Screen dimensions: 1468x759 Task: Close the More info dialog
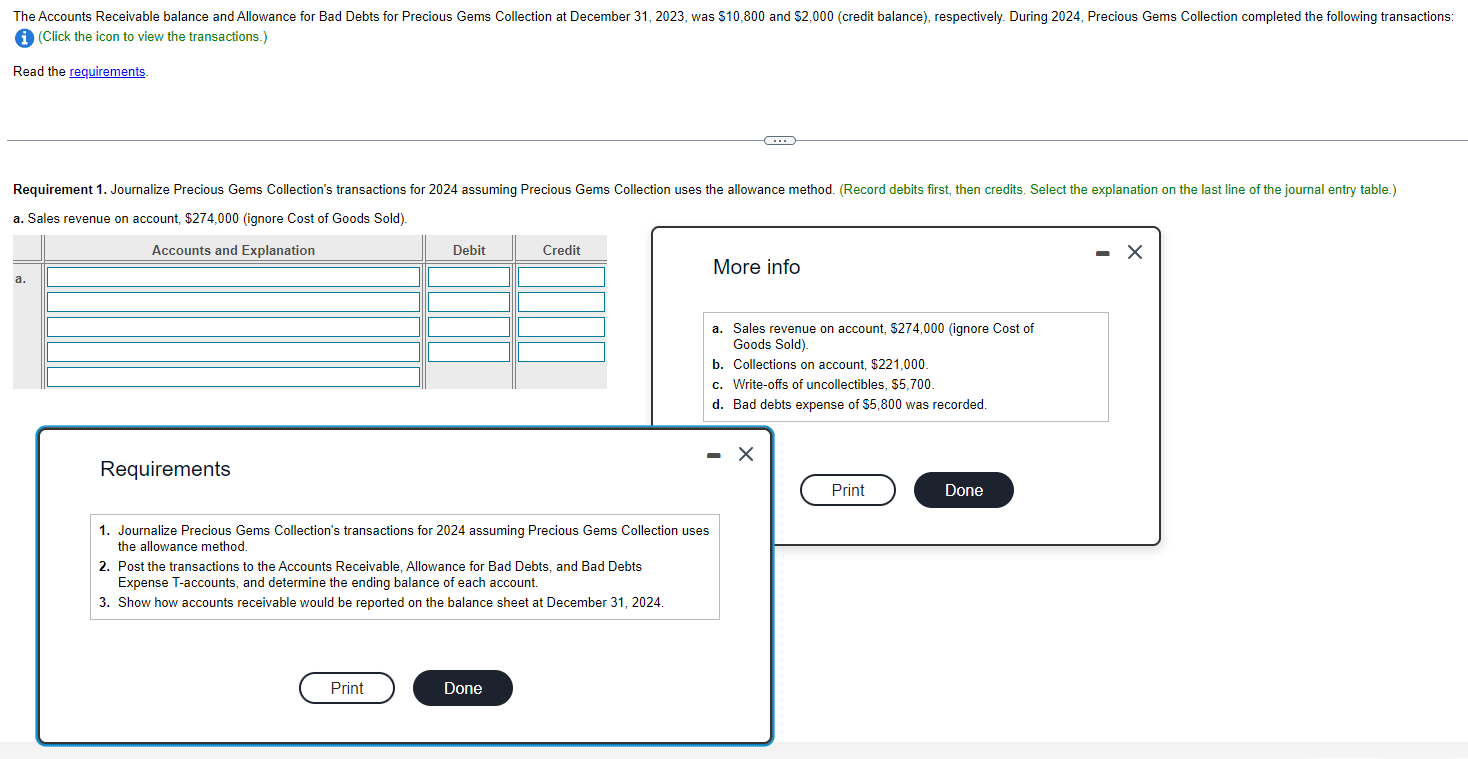pyautogui.click(x=1135, y=253)
